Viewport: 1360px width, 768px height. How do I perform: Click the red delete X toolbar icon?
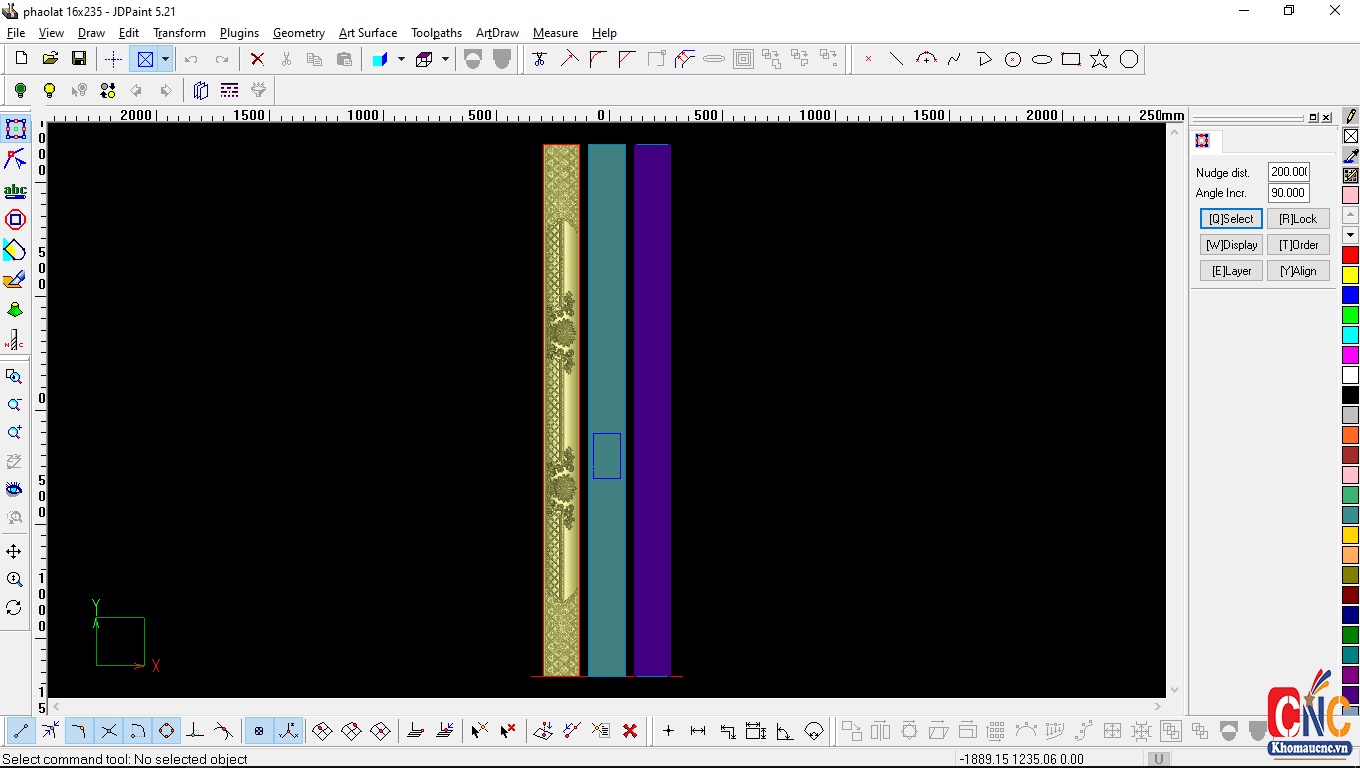(x=257, y=59)
